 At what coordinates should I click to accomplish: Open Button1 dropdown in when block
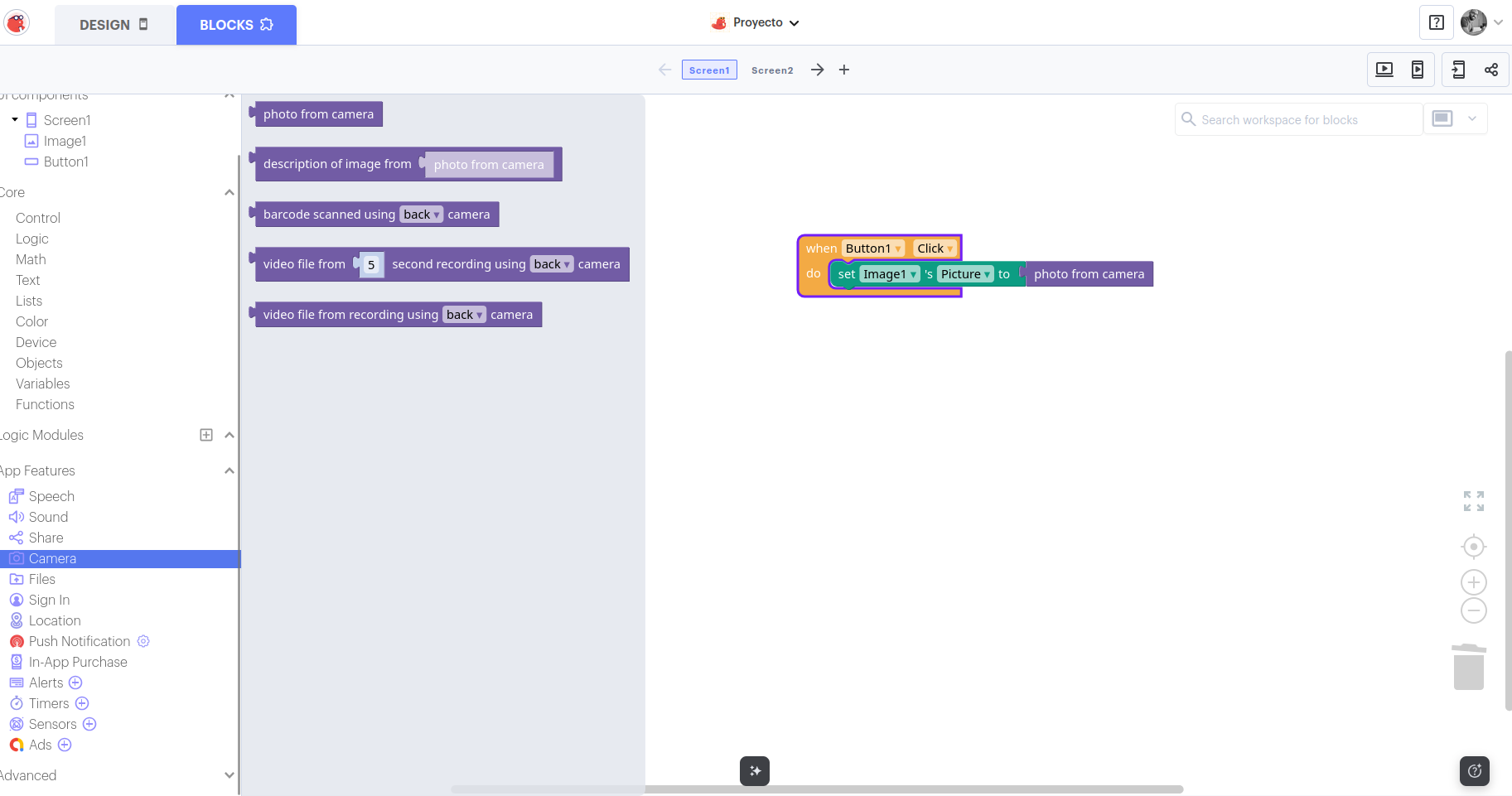tap(898, 248)
